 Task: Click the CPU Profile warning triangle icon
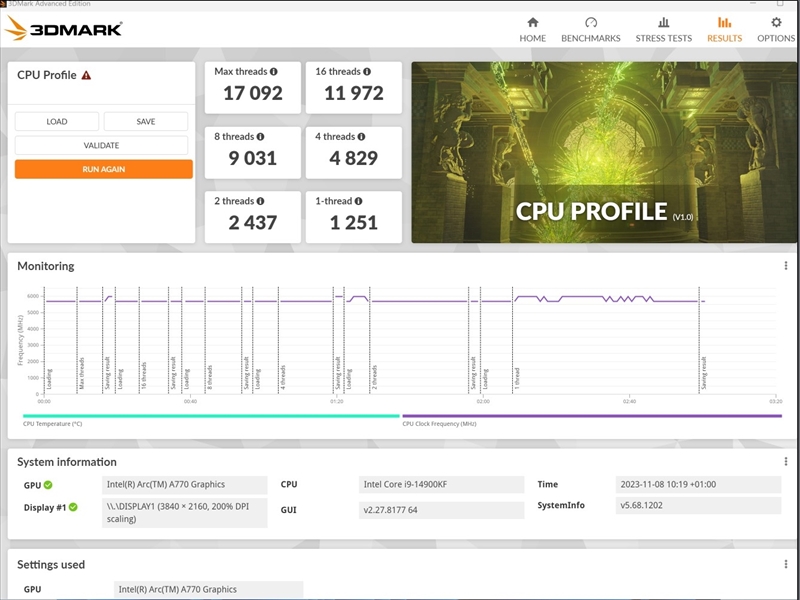tap(86, 76)
